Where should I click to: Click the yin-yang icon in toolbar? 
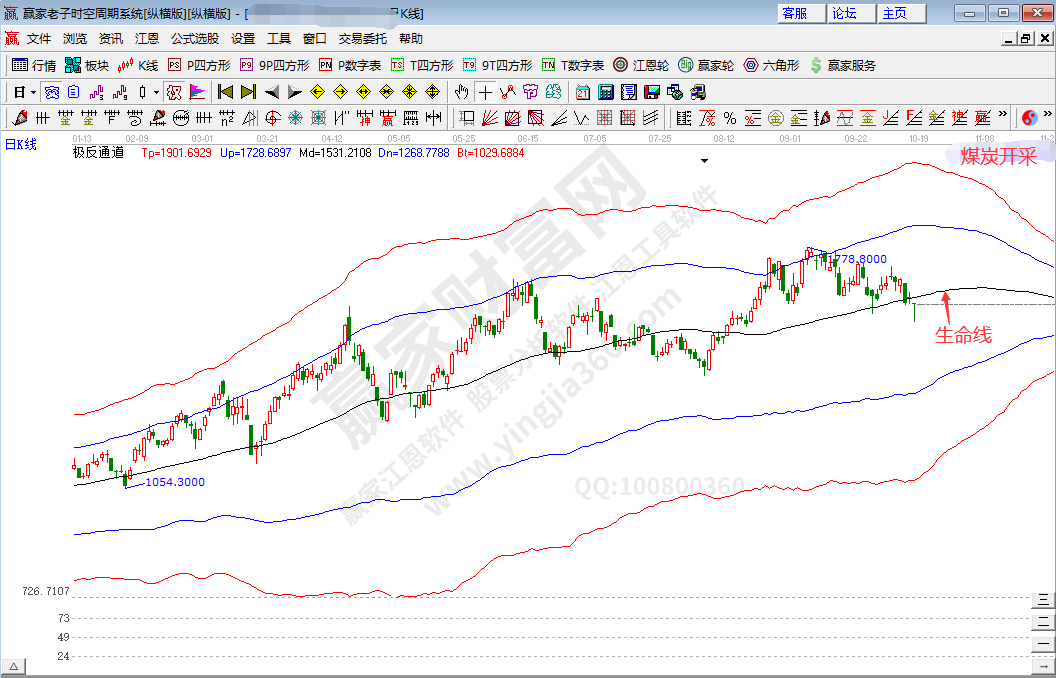pos(1030,118)
